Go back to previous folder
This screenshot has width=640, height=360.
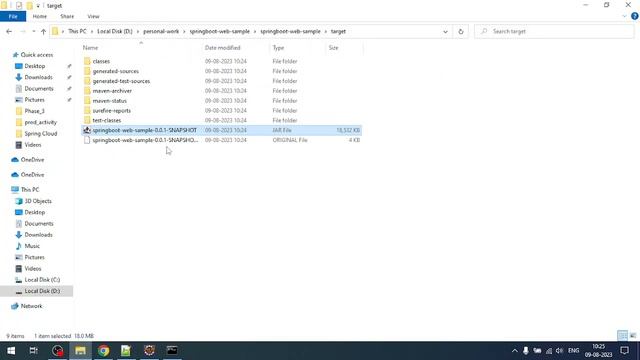point(9,31)
